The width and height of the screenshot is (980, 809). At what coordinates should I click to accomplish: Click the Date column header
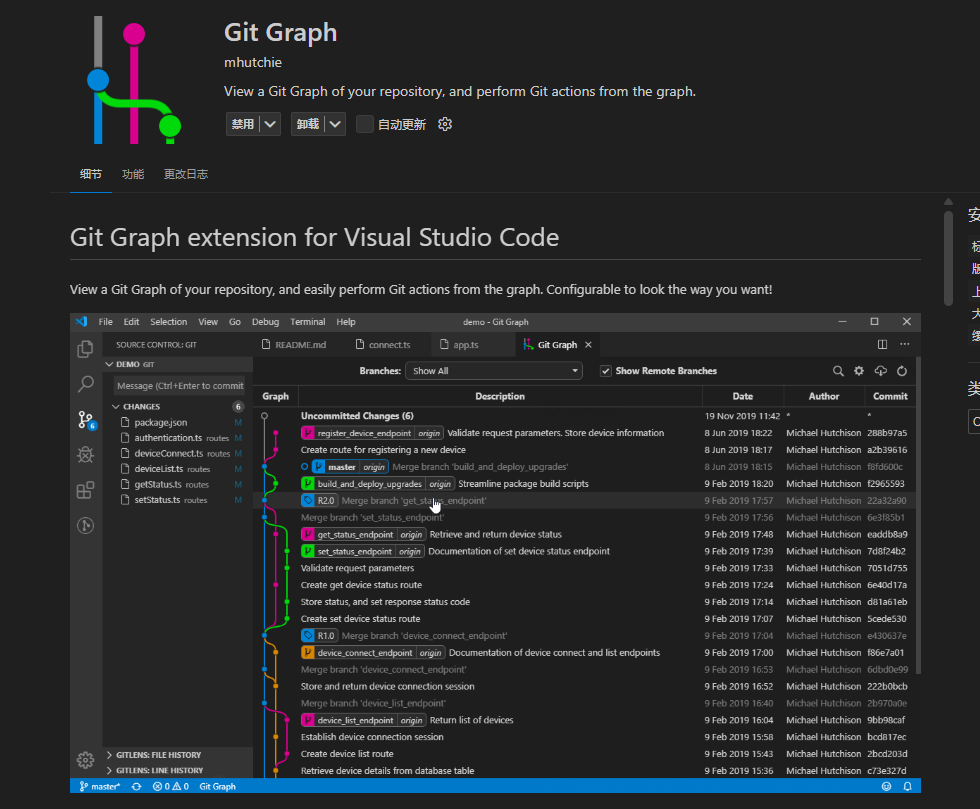pyautogui.click(x=742, y=396)
